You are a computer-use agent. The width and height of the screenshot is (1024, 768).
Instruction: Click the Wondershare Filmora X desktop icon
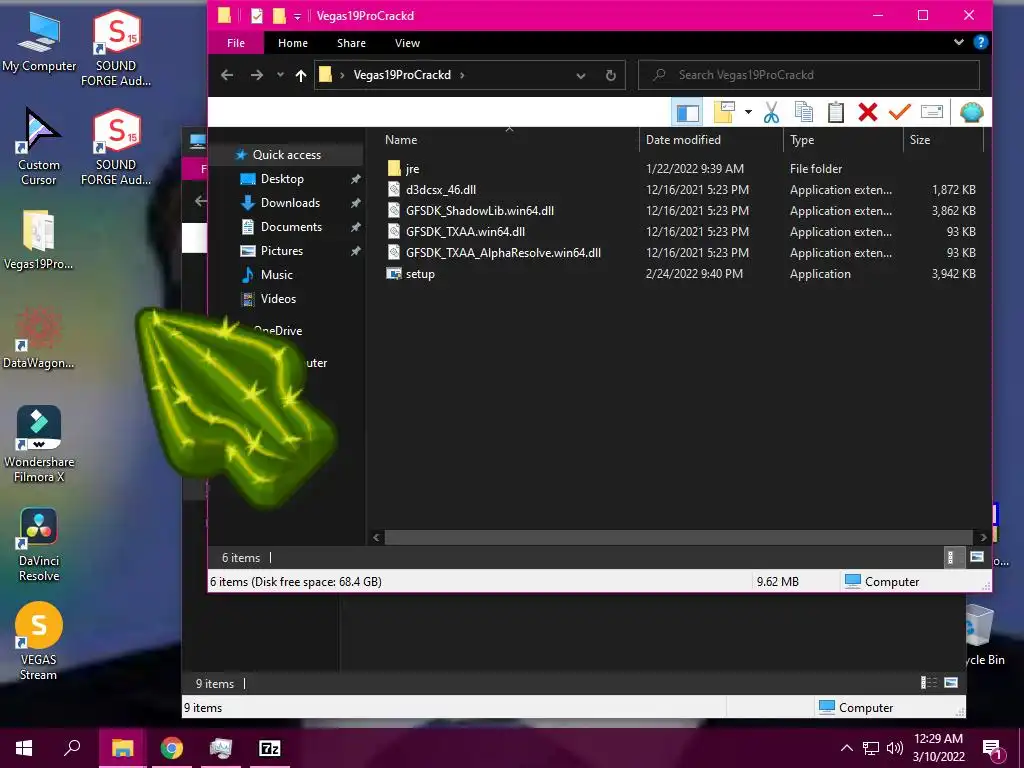click(x=39, y=444)
